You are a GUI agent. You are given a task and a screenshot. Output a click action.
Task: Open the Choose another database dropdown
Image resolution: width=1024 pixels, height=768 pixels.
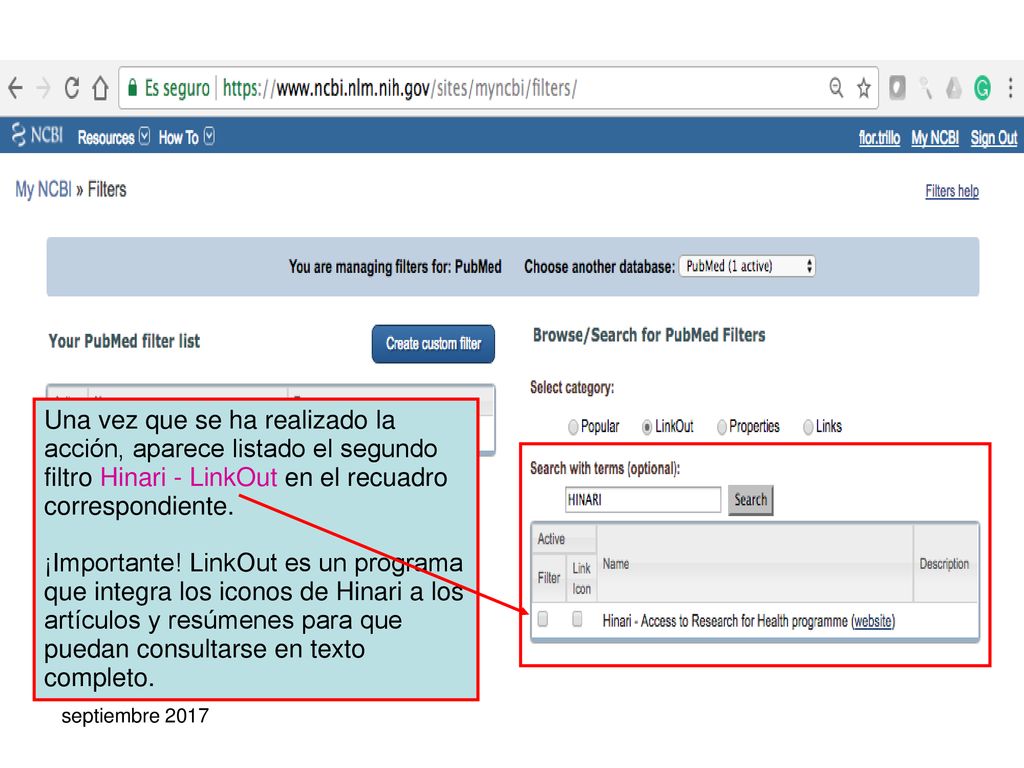click(x=747, y=266)
